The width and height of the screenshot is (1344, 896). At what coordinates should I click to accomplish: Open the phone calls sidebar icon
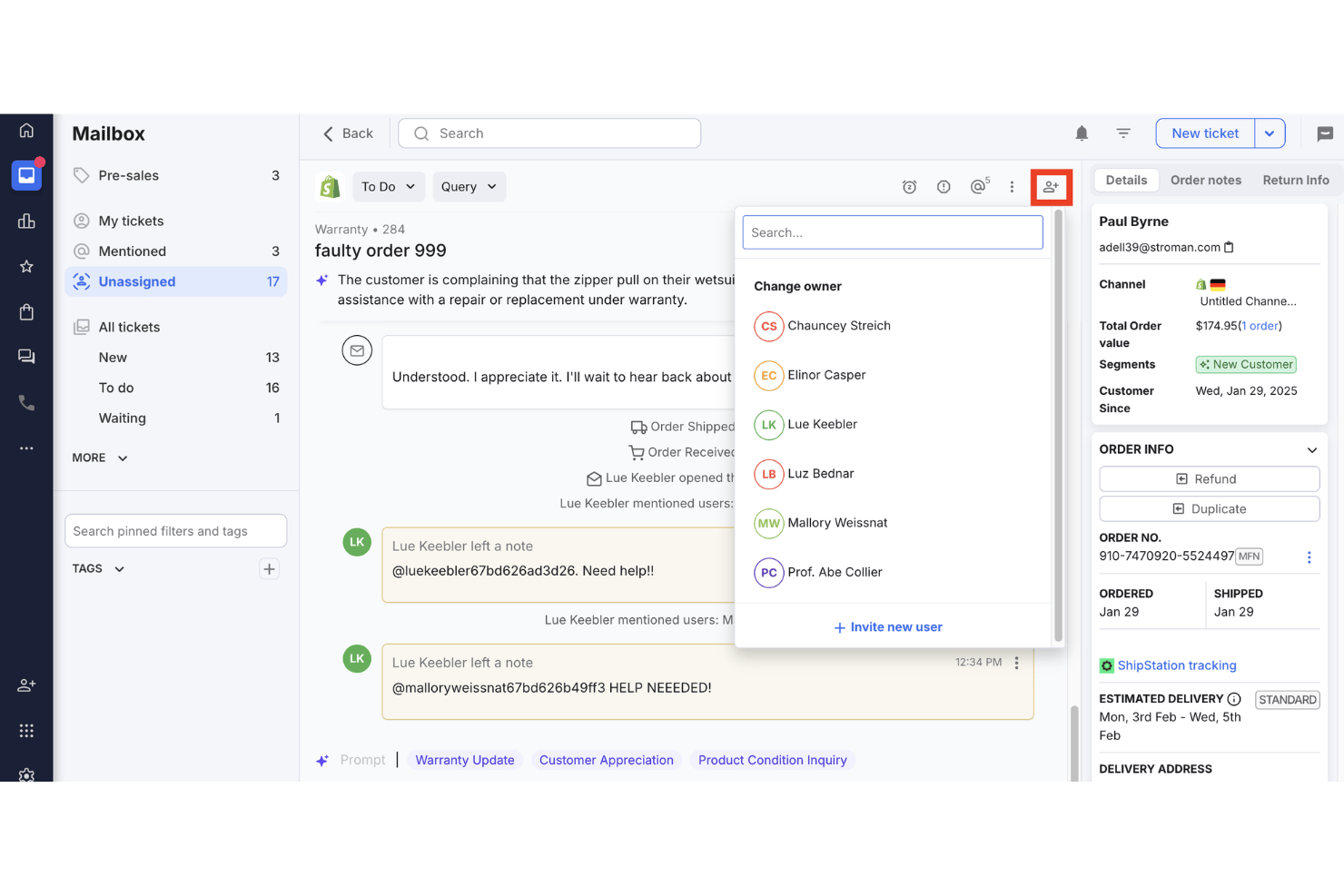click(26, 402)
